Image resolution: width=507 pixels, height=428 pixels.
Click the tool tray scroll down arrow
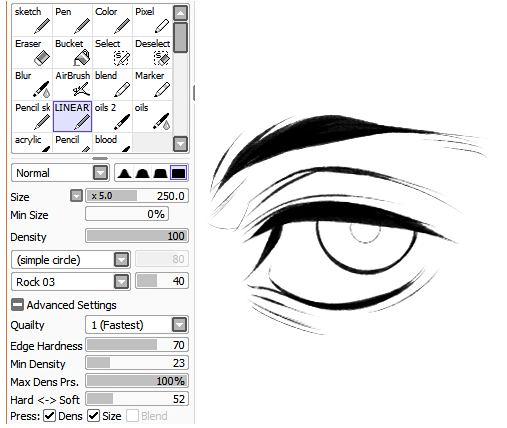180,144
